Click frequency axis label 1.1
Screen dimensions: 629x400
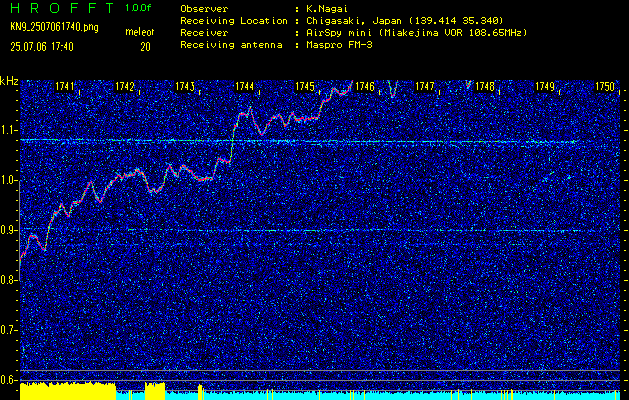9,130
